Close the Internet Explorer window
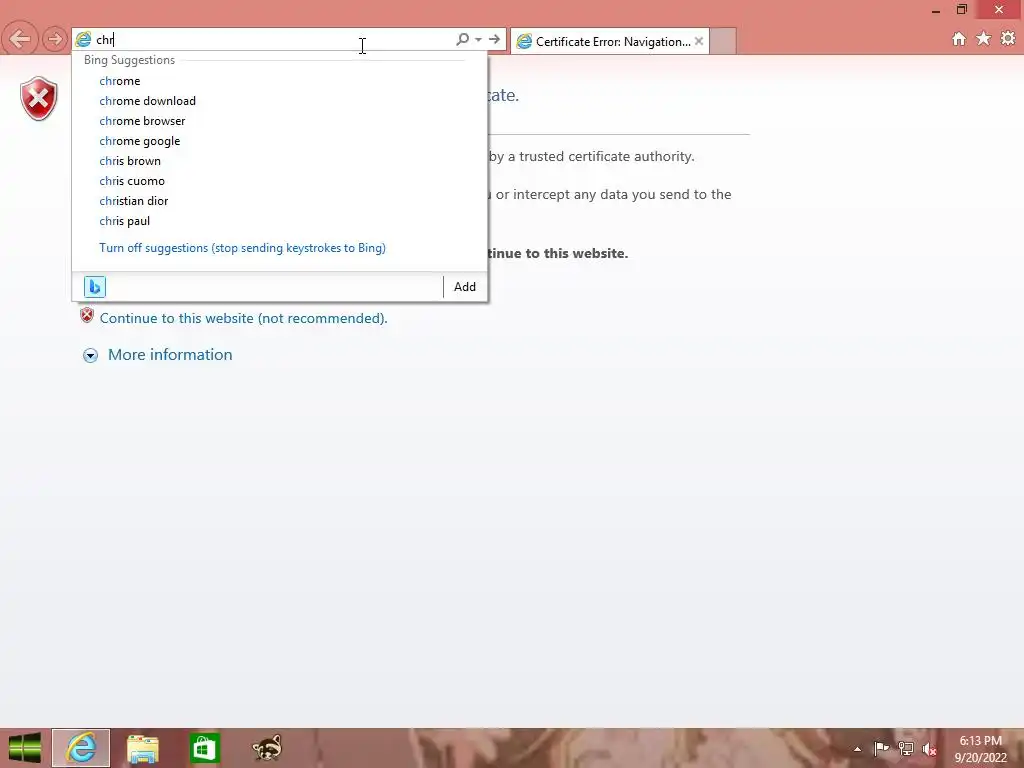Image resolution: width=1024 pixels, height=768 pixels. tap(999, 9)
